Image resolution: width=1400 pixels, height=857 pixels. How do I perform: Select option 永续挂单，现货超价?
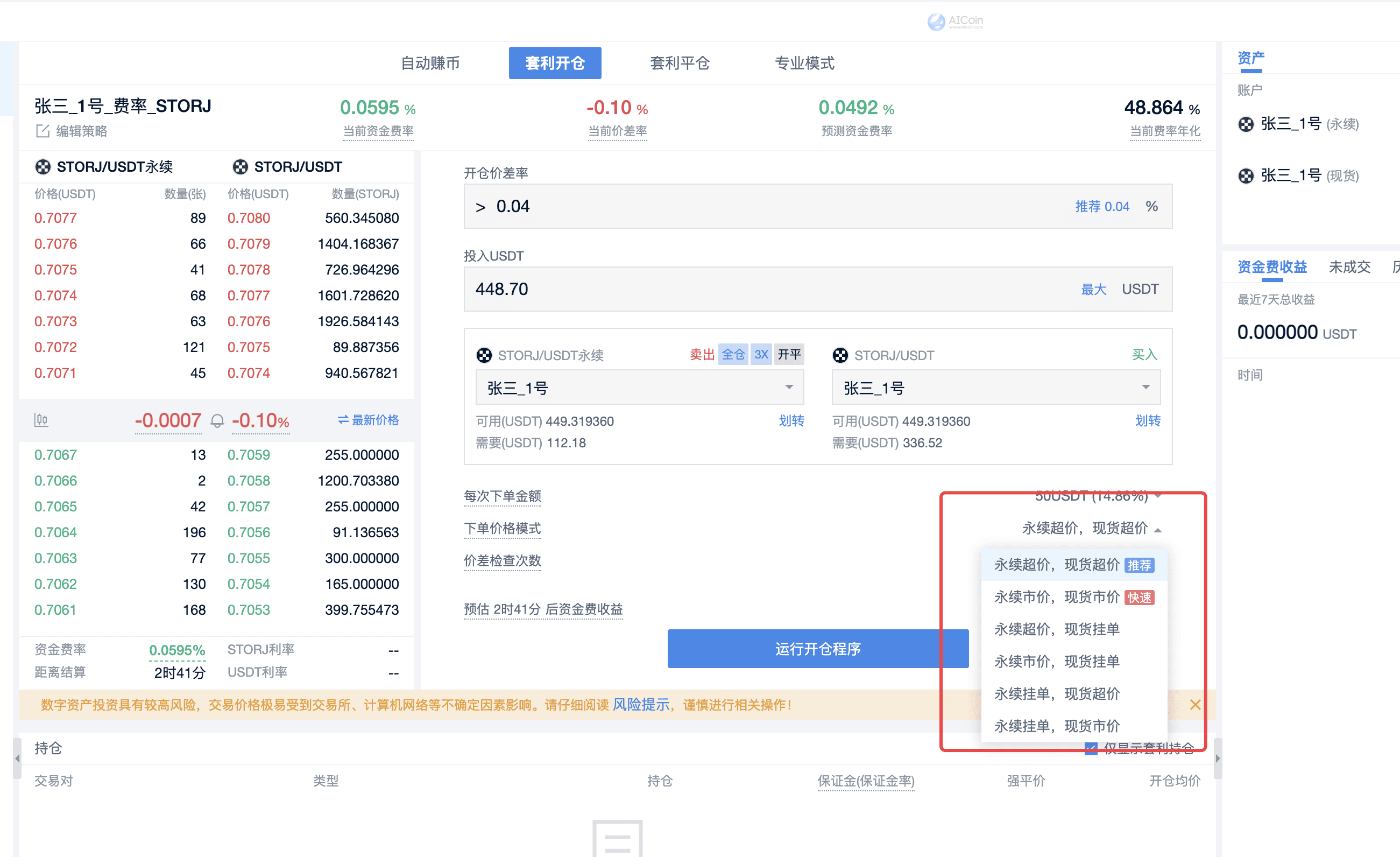coord(1074,694)
